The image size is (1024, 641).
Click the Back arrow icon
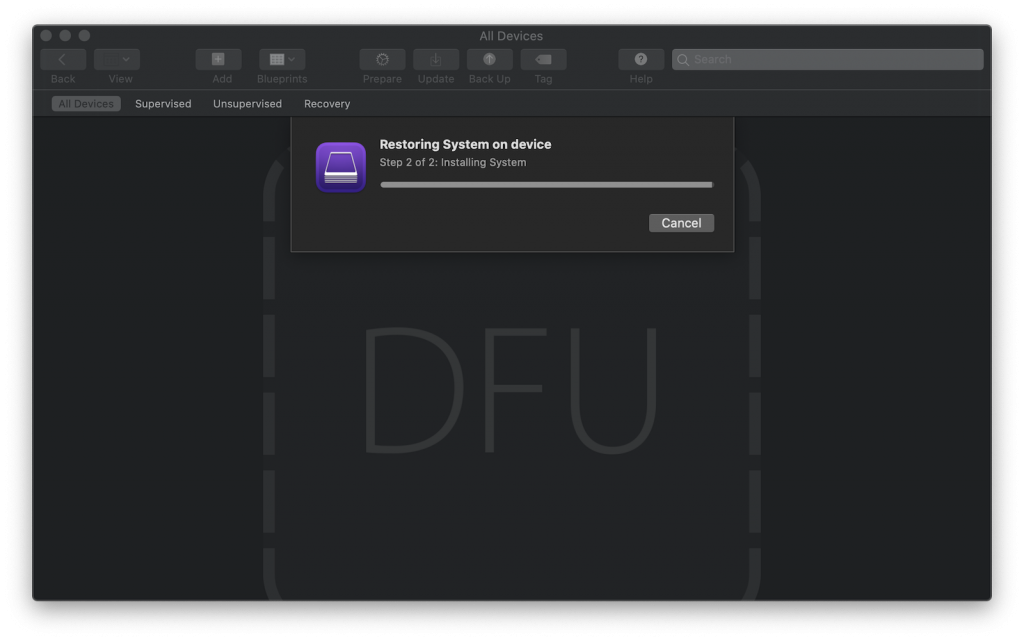pyautogui.click(x=62, y=59)
